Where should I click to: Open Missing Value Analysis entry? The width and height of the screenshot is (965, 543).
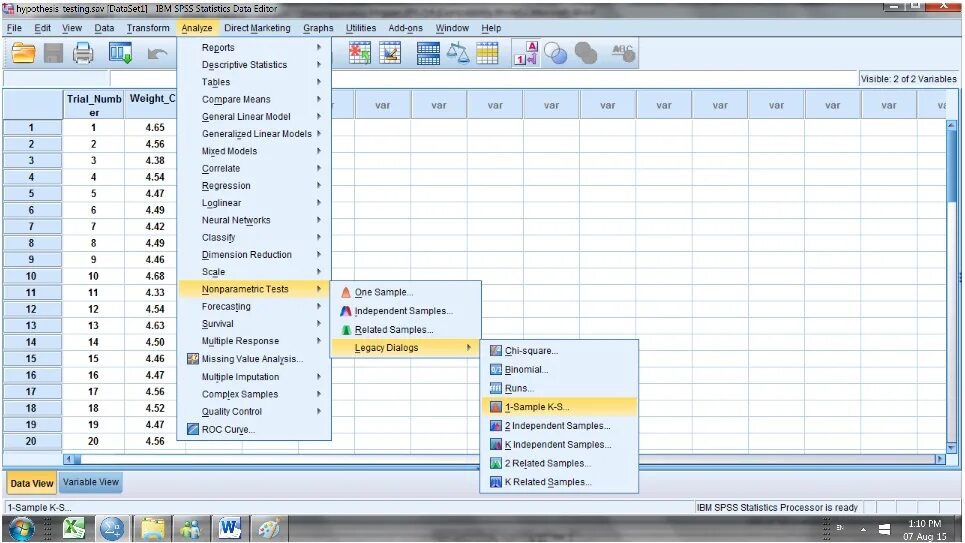tap(254, 359)
